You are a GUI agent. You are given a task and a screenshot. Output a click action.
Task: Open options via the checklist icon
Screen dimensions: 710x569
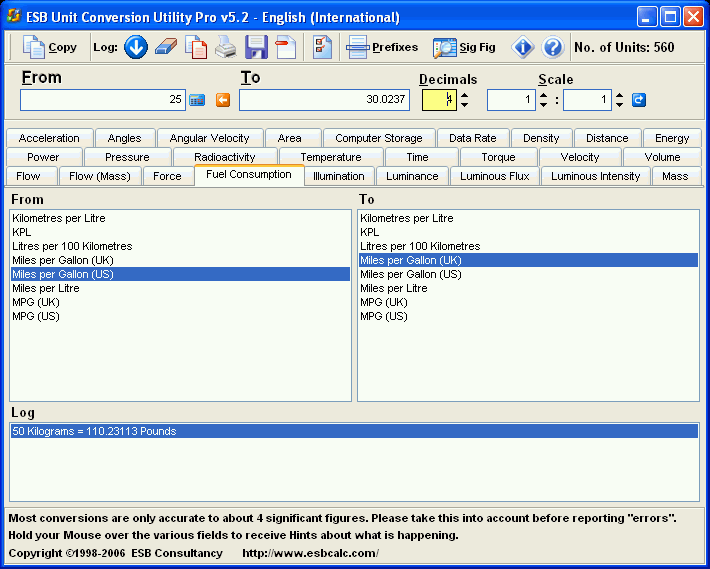322,47
